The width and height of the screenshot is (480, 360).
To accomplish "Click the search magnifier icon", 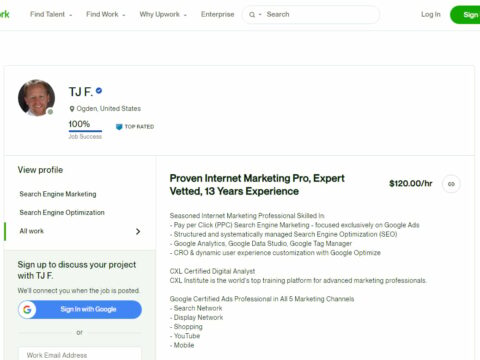I will (252, 15).
